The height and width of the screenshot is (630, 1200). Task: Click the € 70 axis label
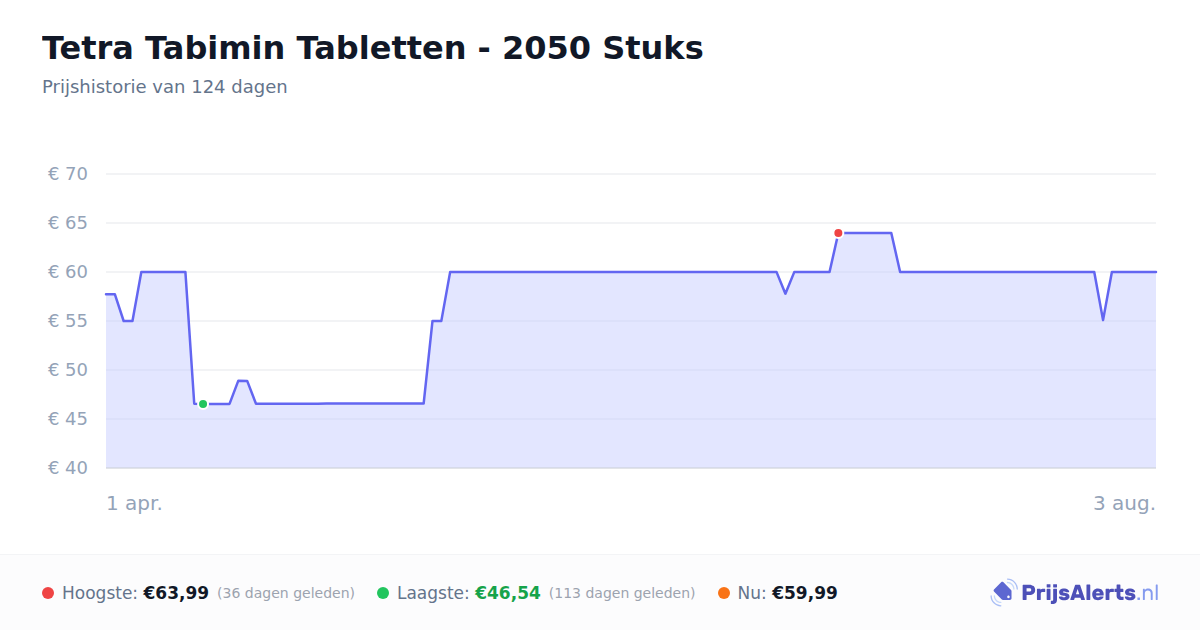tap(68, 174)
